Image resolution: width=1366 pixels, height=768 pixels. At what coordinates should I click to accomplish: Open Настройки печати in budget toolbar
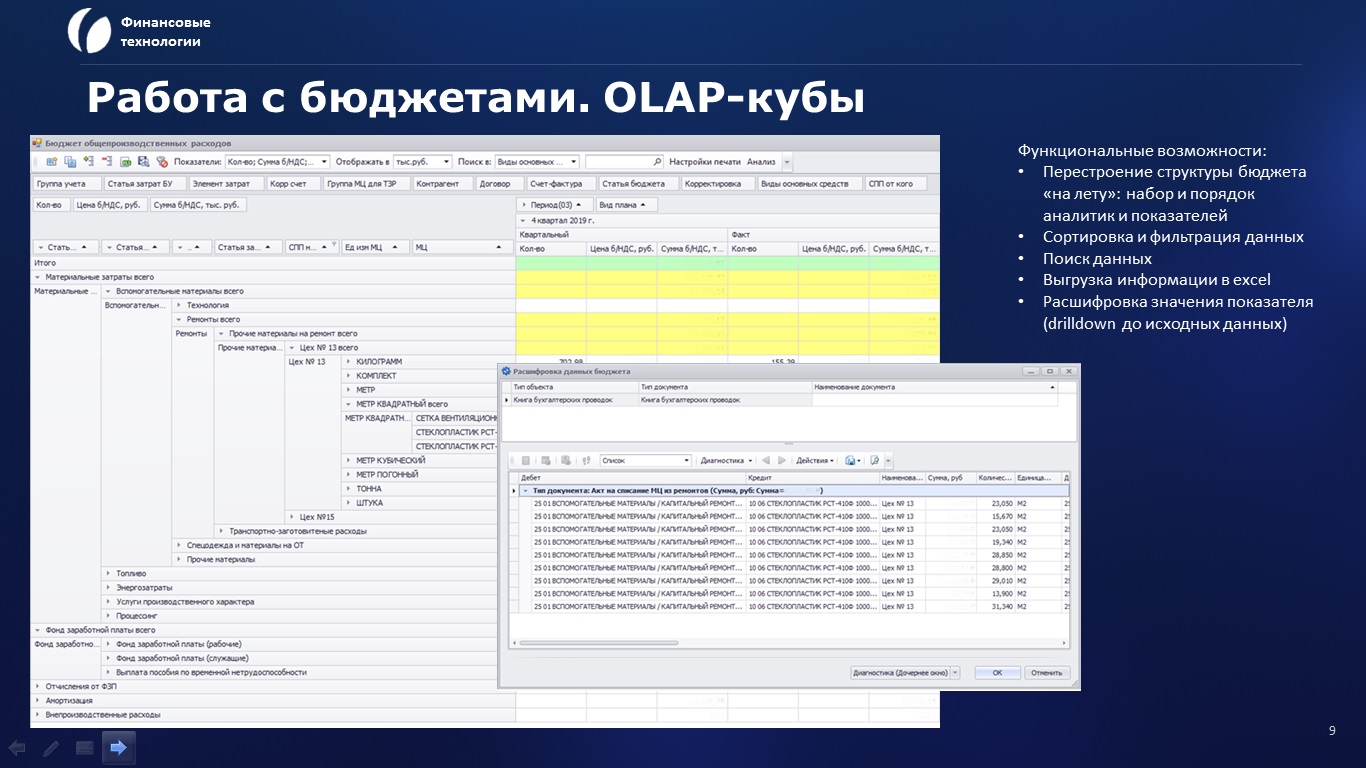pos(705,161)
